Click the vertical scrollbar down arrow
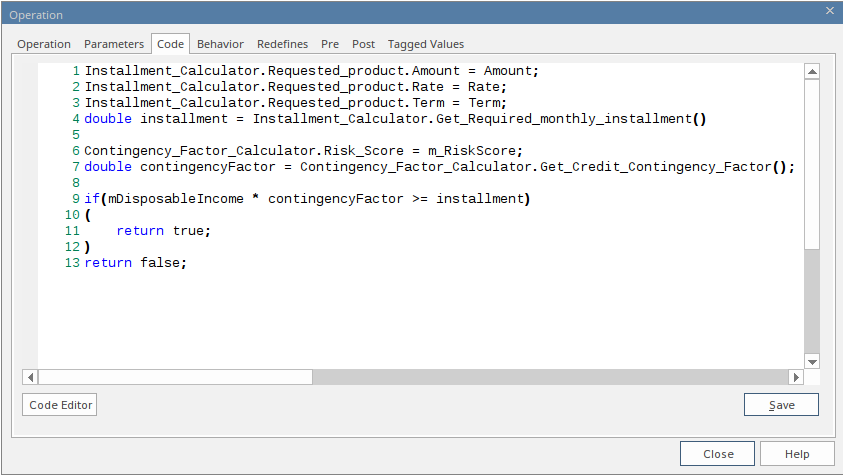 812,361
